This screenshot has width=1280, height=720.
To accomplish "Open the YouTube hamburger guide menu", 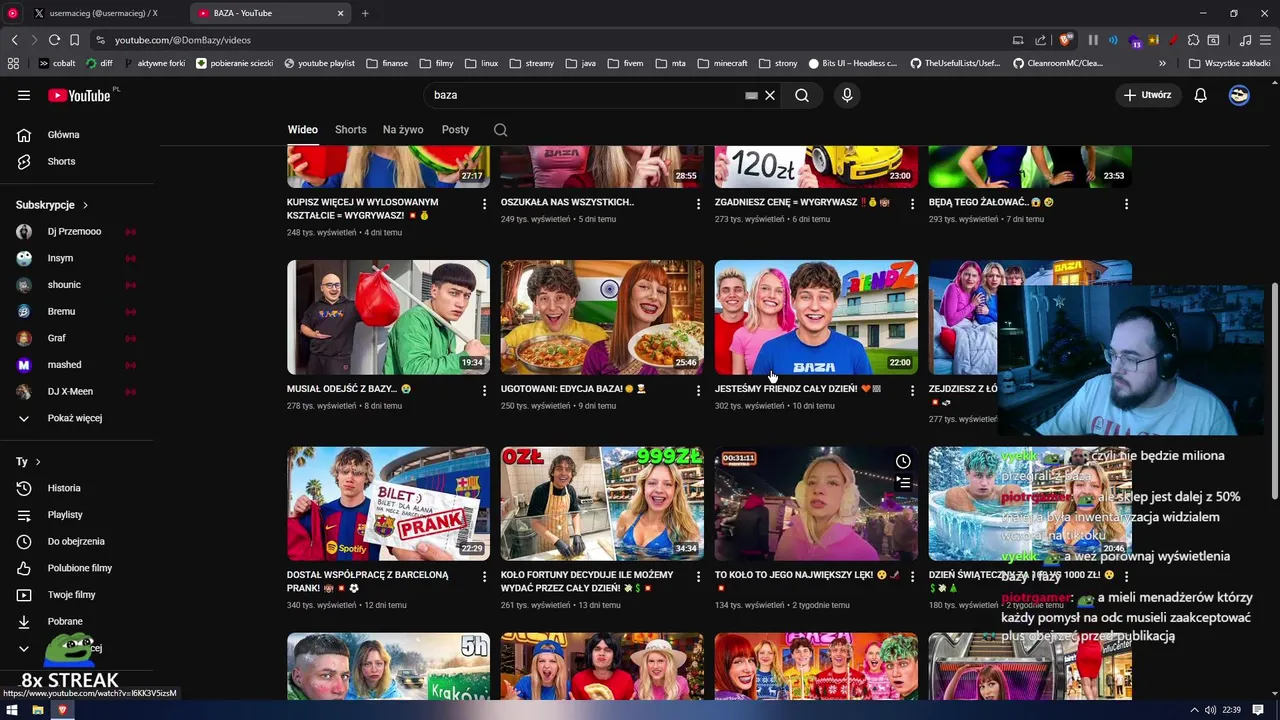I will point(24,95).
